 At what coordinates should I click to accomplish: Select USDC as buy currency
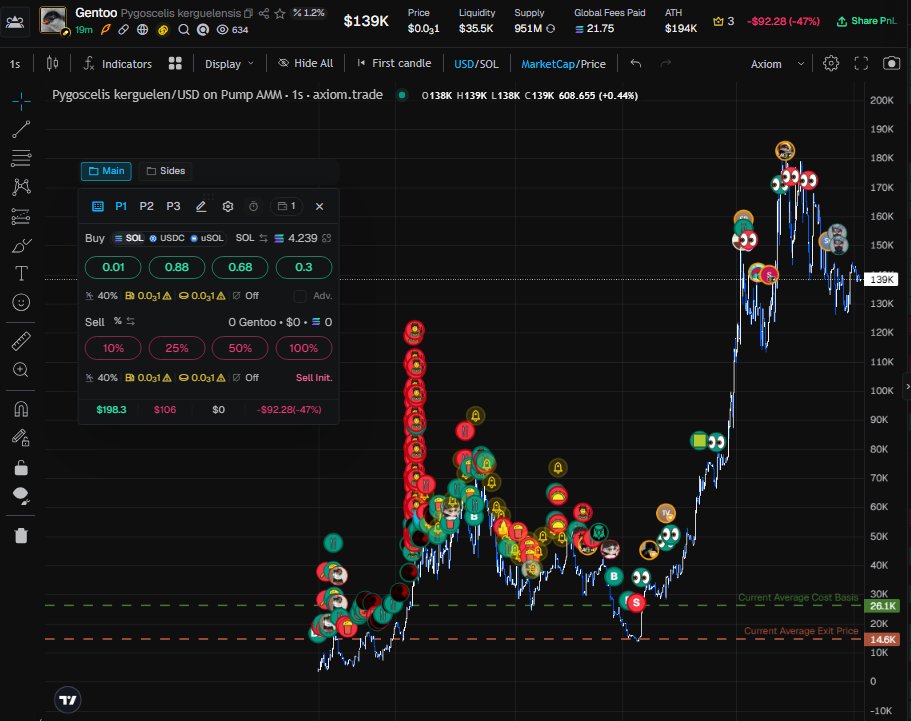[x=167, y=238]
